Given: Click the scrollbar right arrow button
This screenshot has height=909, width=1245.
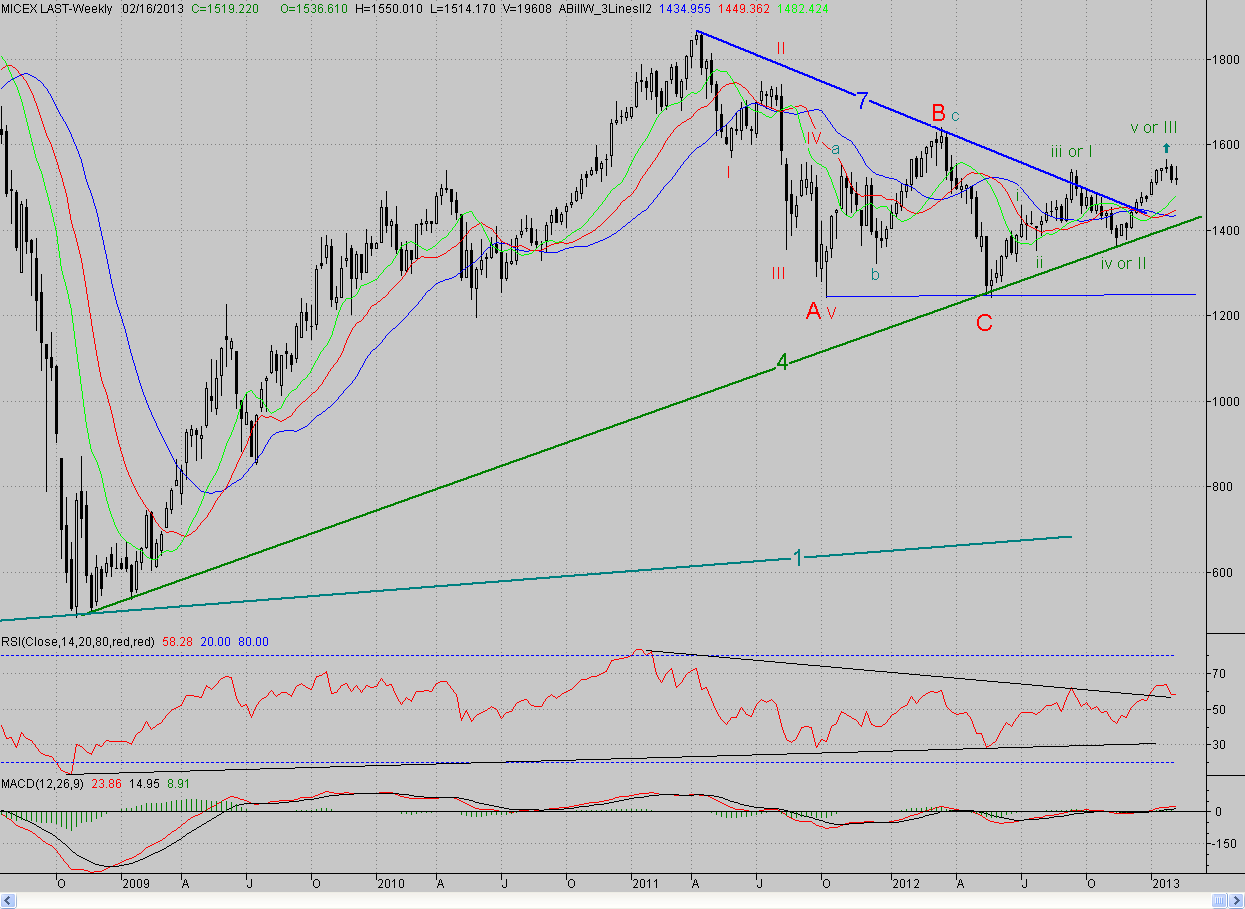Looking at the screenshot, I should [x=1236, y=900].
